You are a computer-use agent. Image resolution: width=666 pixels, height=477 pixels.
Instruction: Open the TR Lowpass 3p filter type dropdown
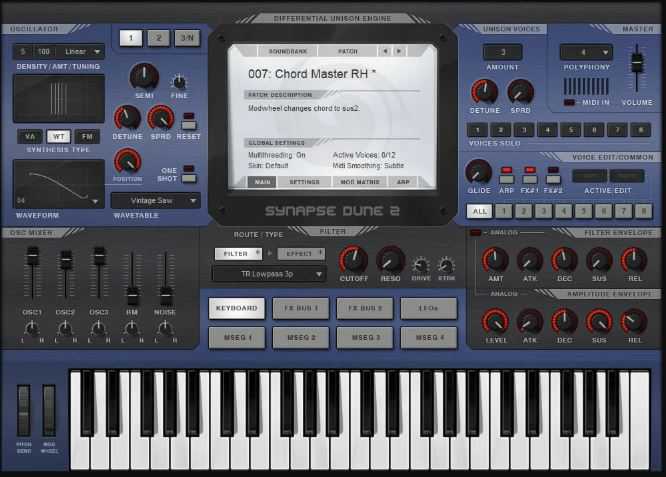(x=269, y=274)
